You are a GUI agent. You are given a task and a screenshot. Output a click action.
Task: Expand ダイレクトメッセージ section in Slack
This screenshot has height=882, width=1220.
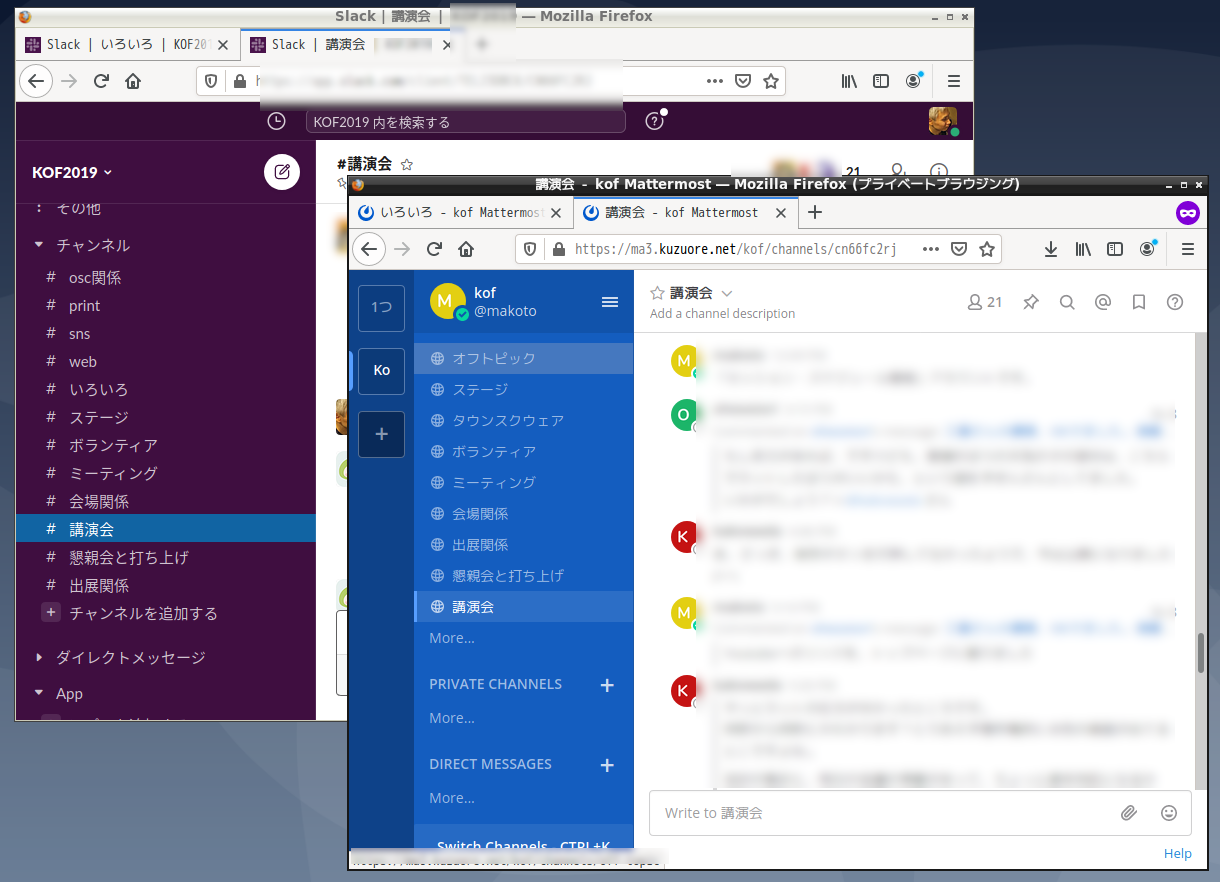click(39, 657)
